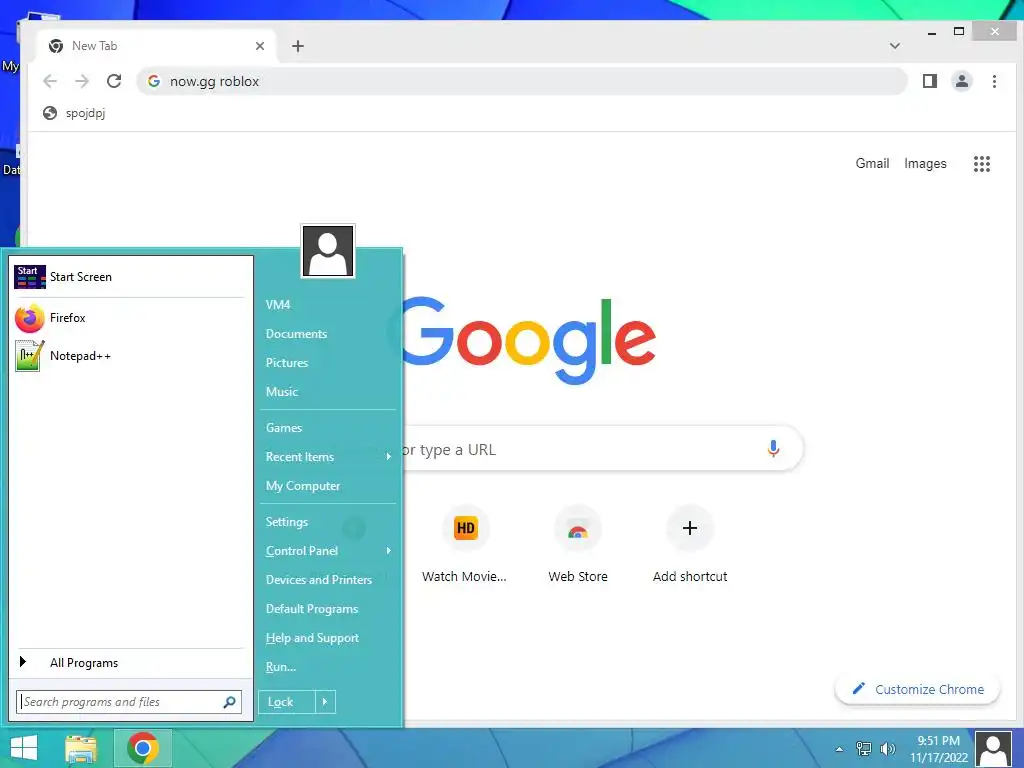Open the volume speaker tray icon
Viewport: 1024px width, 768px height.
[x=887, y=748]
